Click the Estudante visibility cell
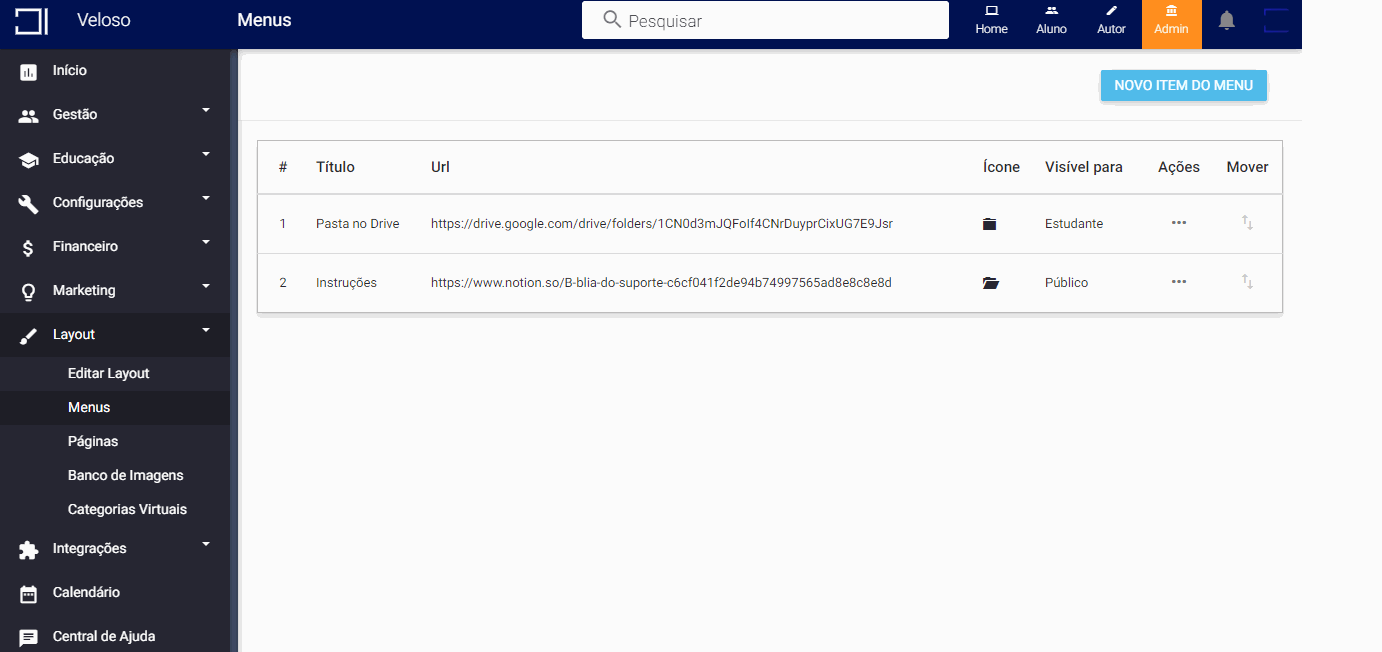Viewport: 1382px width, 652px height. click(1074, 224)
